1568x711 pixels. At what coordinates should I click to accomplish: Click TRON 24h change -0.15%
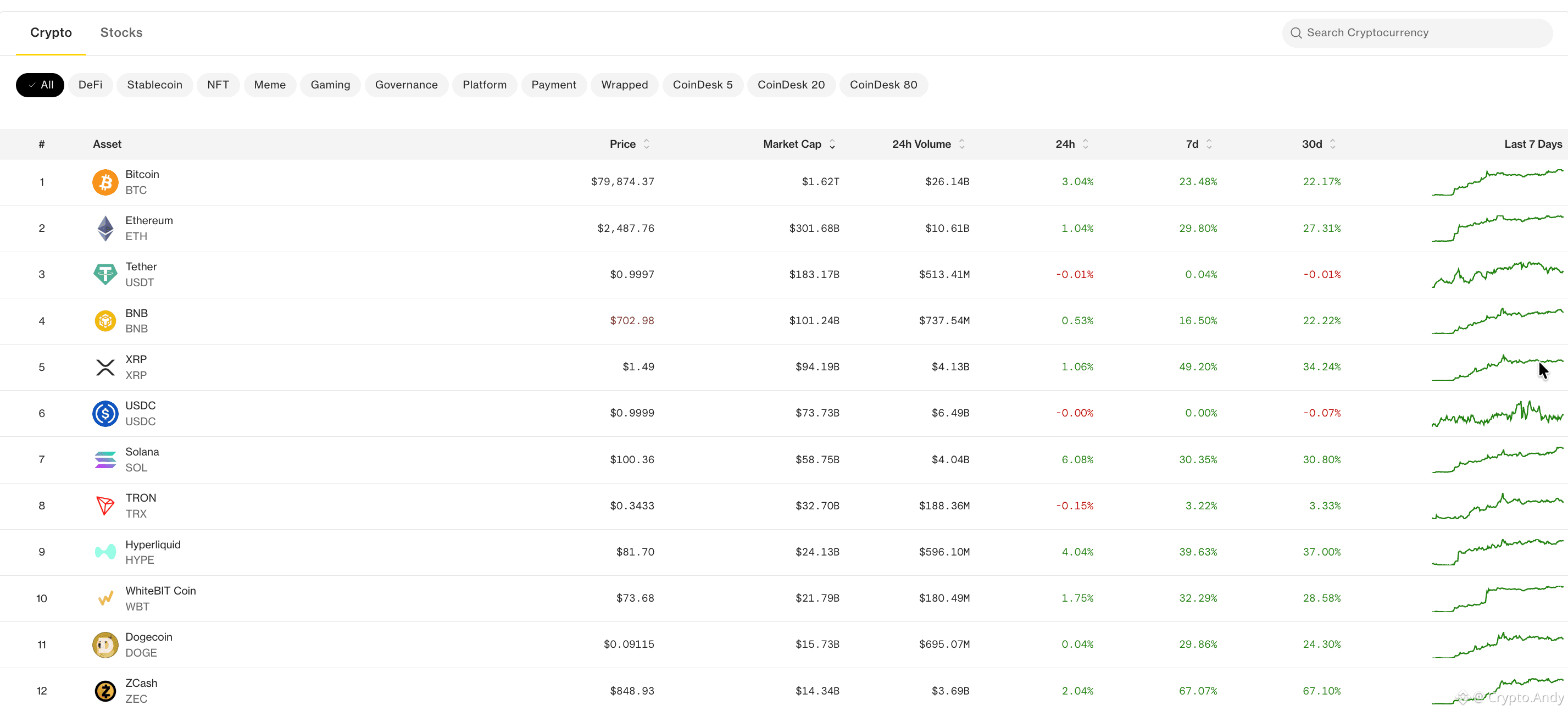coord(1074,506)
